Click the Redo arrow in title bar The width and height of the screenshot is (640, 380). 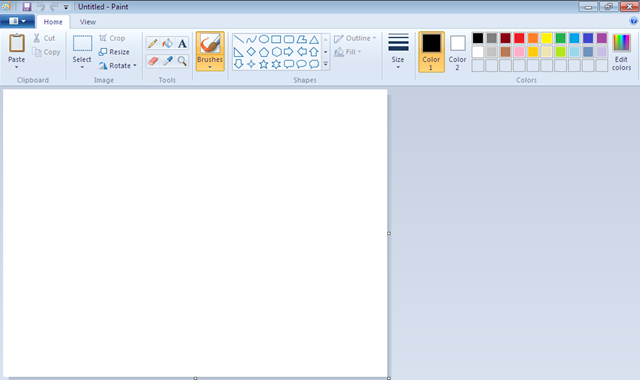53,7
